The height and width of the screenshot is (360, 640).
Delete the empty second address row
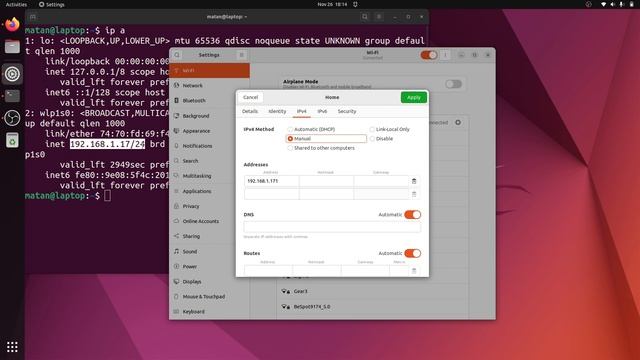[x=414, y=194]
